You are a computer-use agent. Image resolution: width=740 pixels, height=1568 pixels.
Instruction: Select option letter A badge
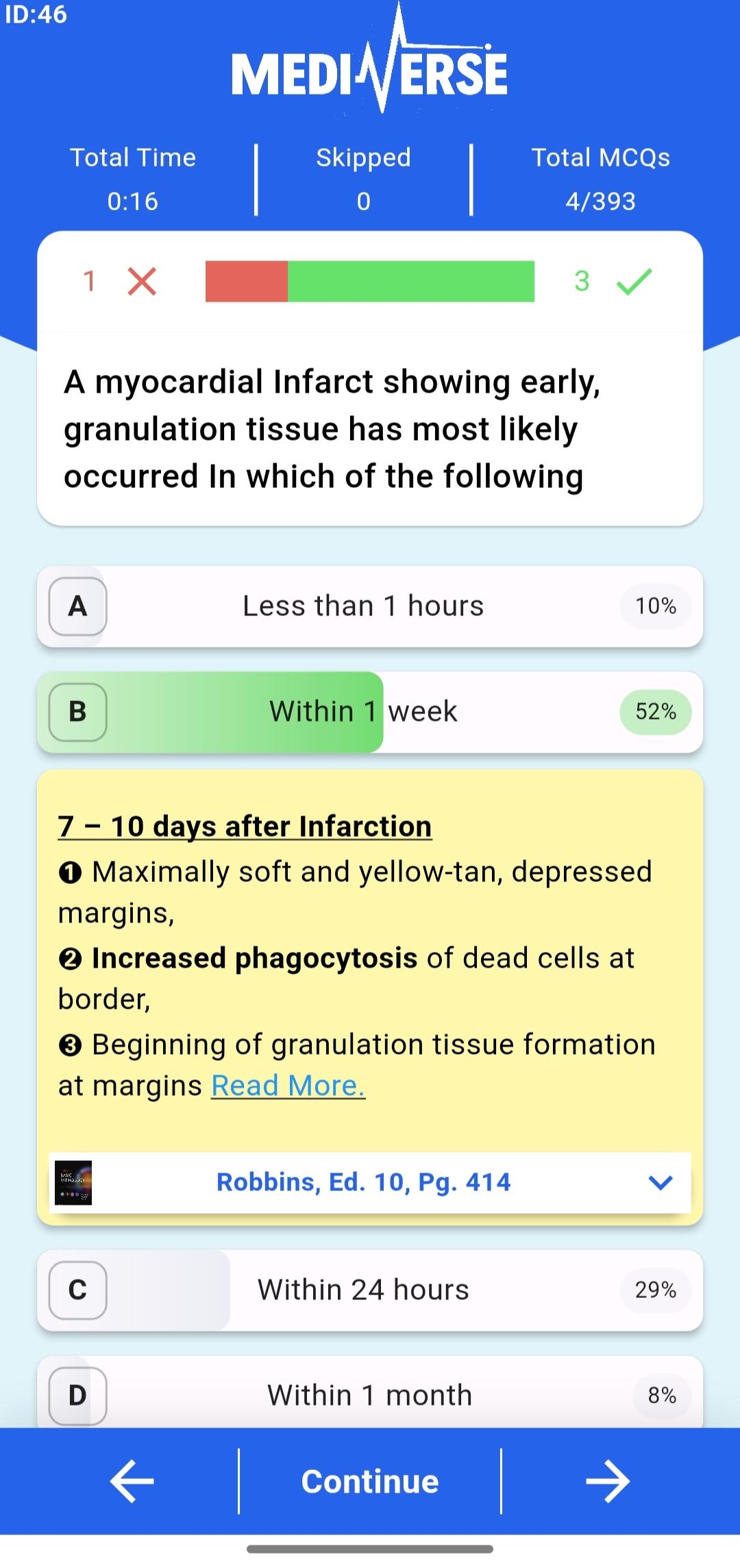[x=78, y=607]
